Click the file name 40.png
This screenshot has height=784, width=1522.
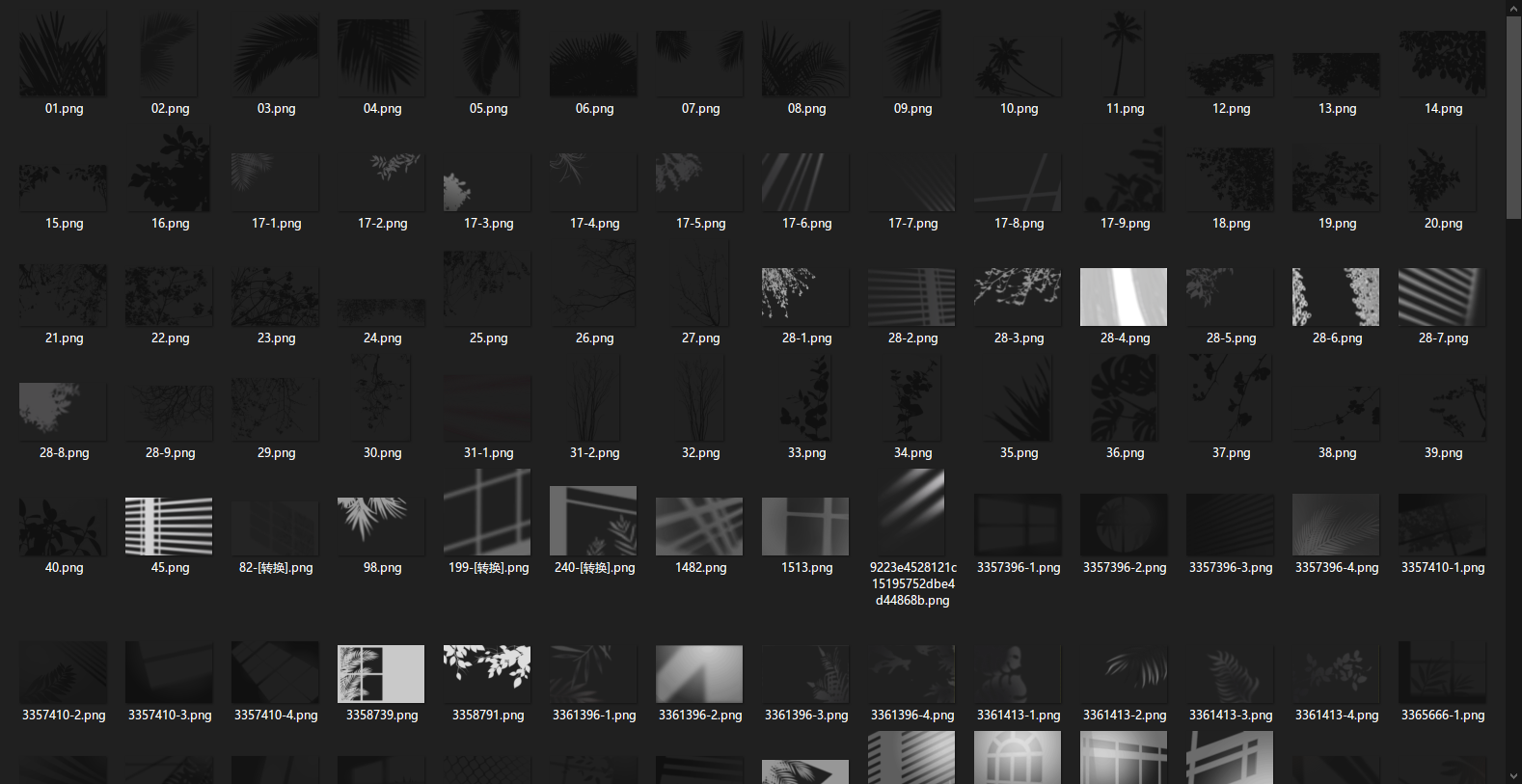64,568
